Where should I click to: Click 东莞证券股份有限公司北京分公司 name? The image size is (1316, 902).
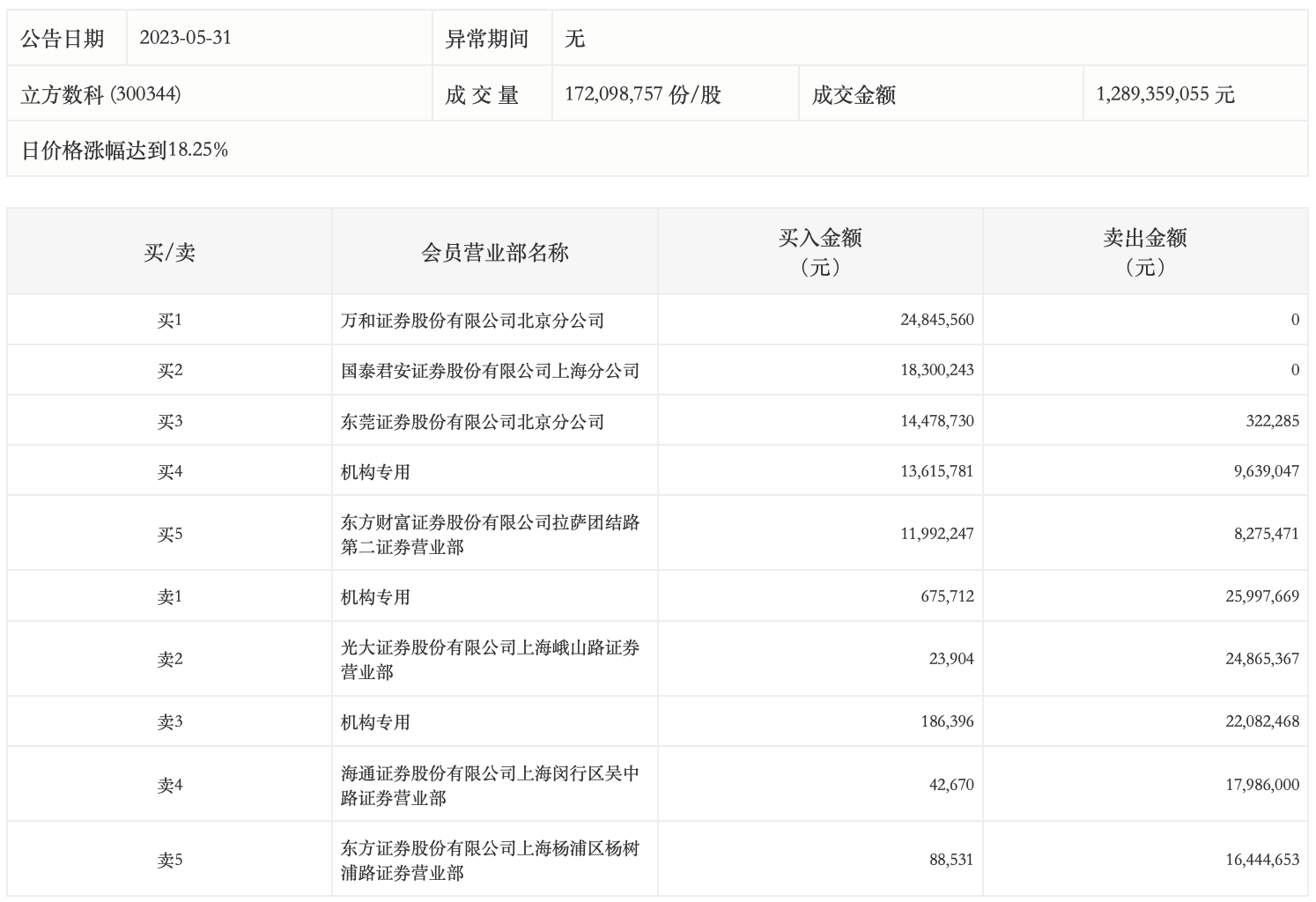[x=472, y=422]
